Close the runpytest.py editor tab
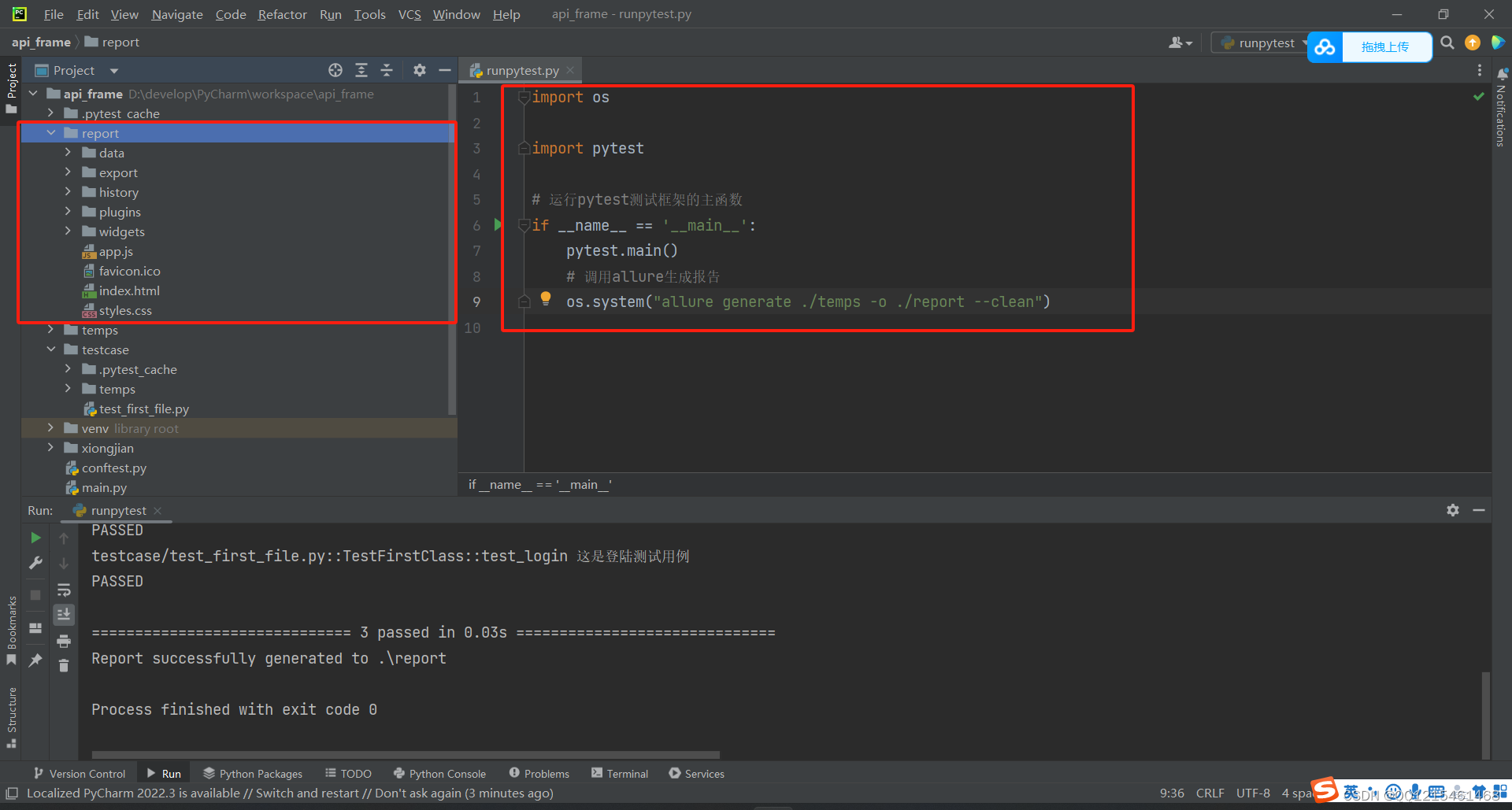Image resolution: width=1512 pixels, height=810 pixels. [x=571, y=70]
